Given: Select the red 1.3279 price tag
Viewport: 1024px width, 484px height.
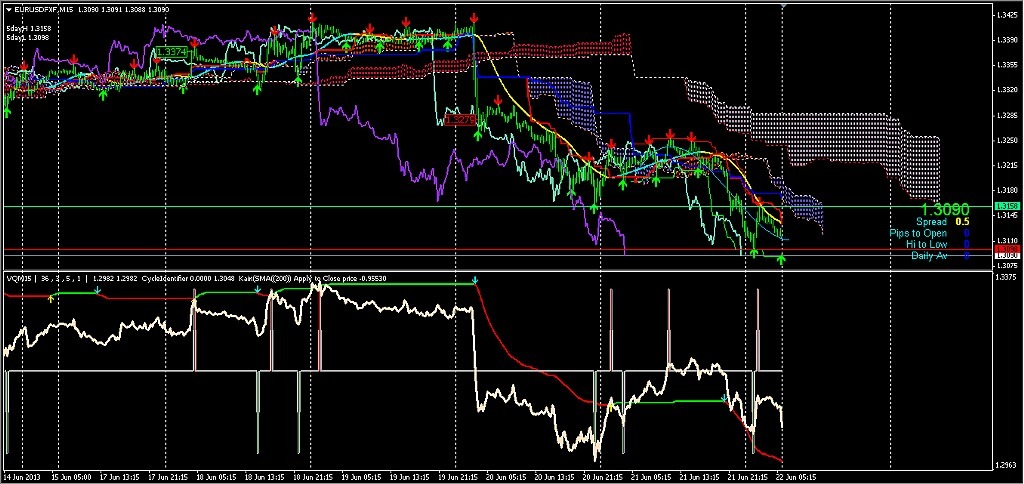Looking at the screenshot, I should [459, 120].
